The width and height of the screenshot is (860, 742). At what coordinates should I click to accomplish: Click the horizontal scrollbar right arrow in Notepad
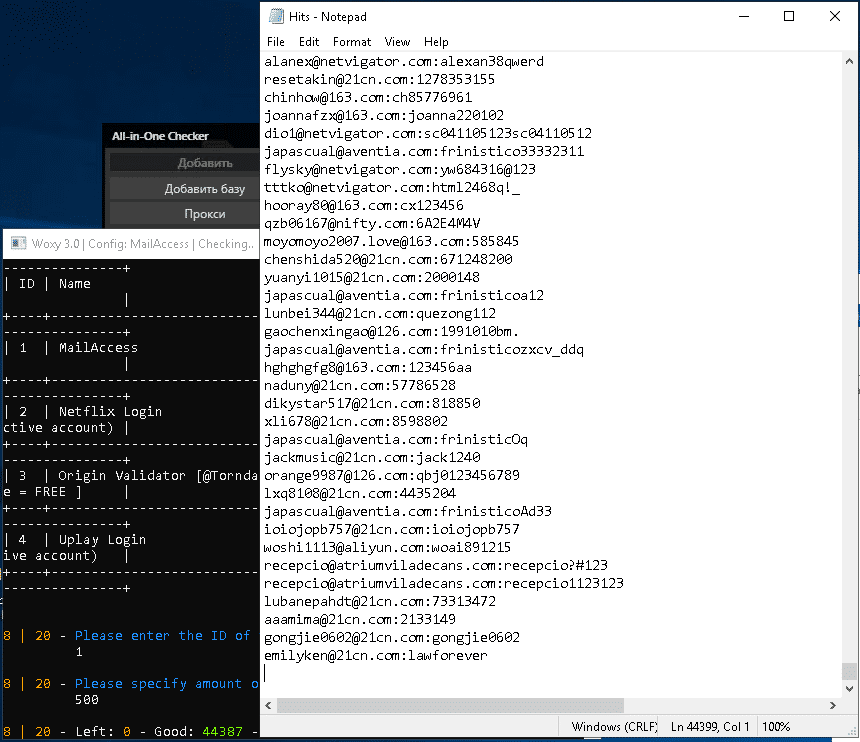[833, 705]
